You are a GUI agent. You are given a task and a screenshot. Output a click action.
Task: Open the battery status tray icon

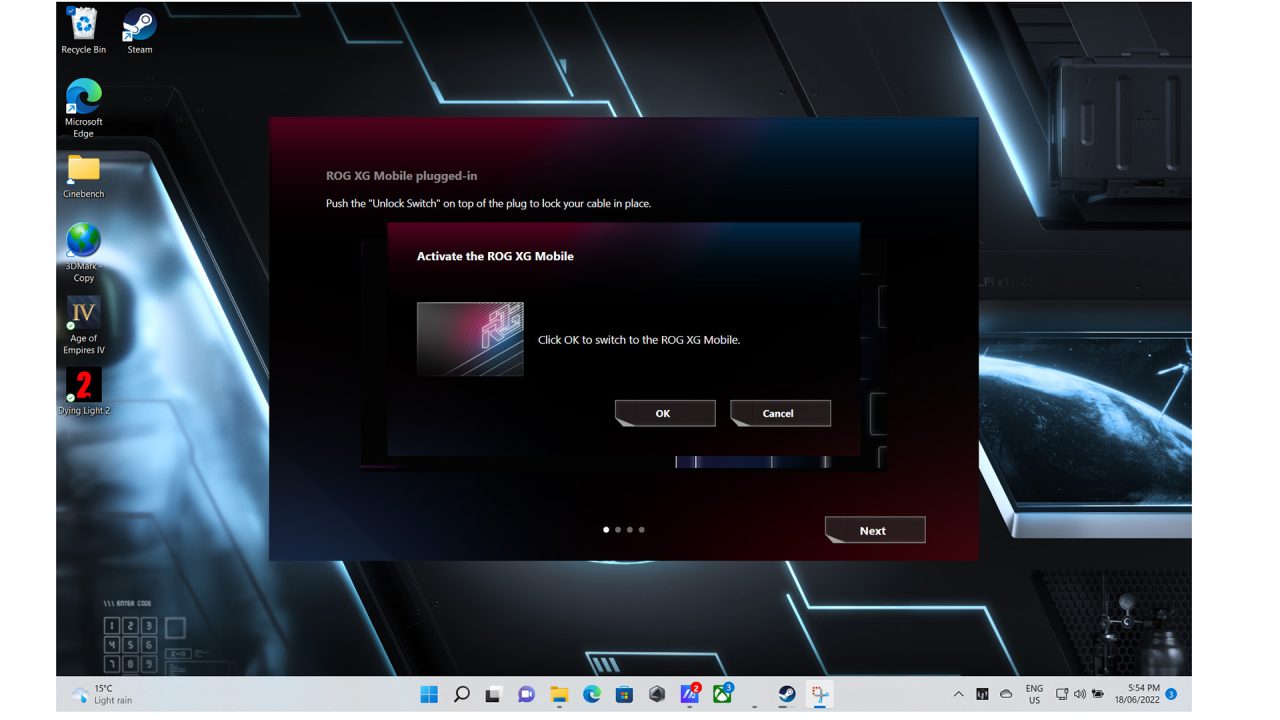(1098, 694)
